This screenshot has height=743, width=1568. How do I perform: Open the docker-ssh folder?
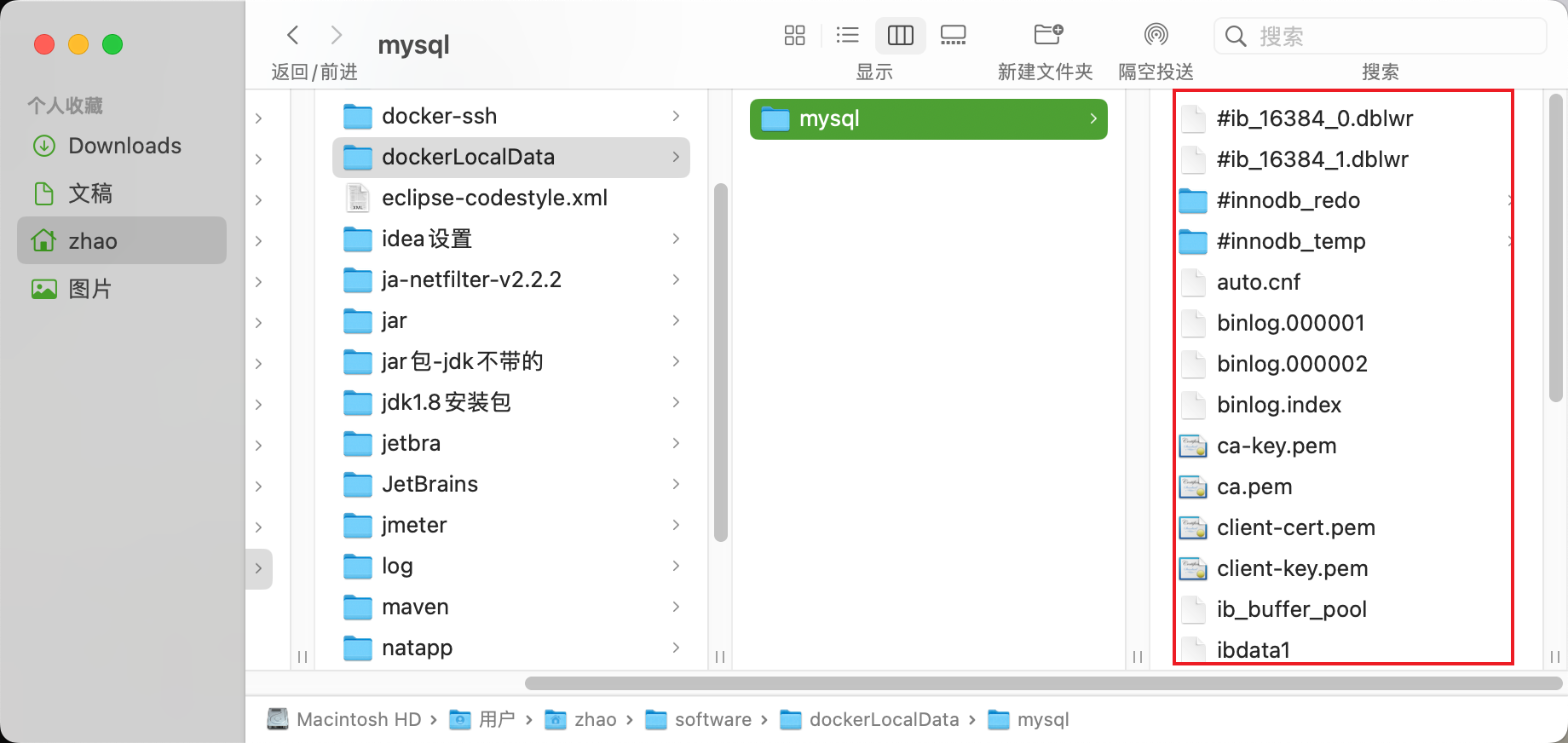(x=511, y=116)
